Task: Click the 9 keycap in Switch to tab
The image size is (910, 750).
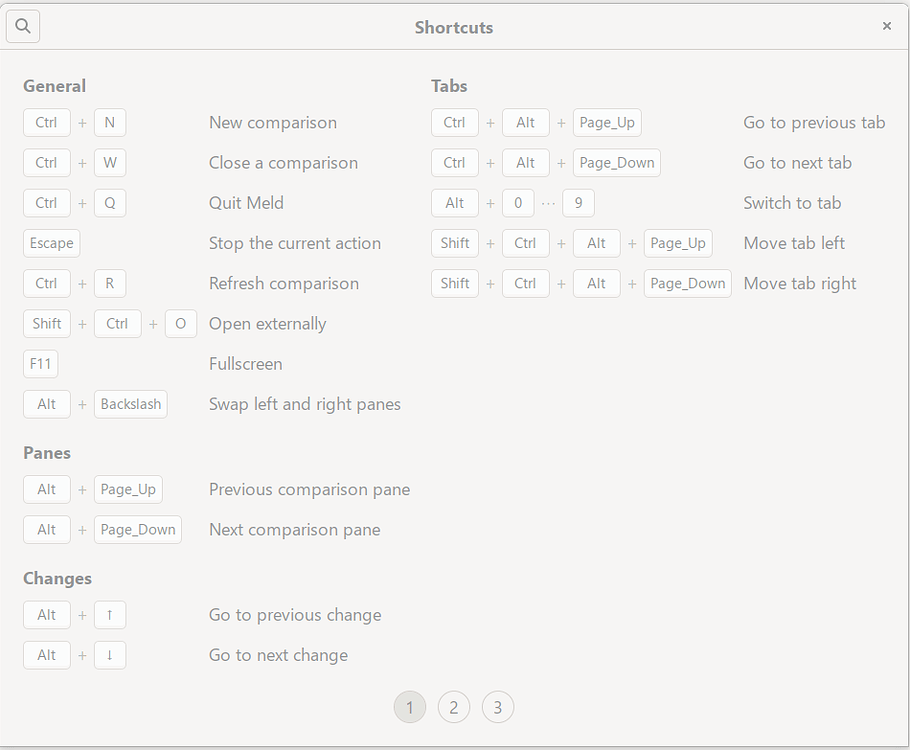Action: point(578,203)
